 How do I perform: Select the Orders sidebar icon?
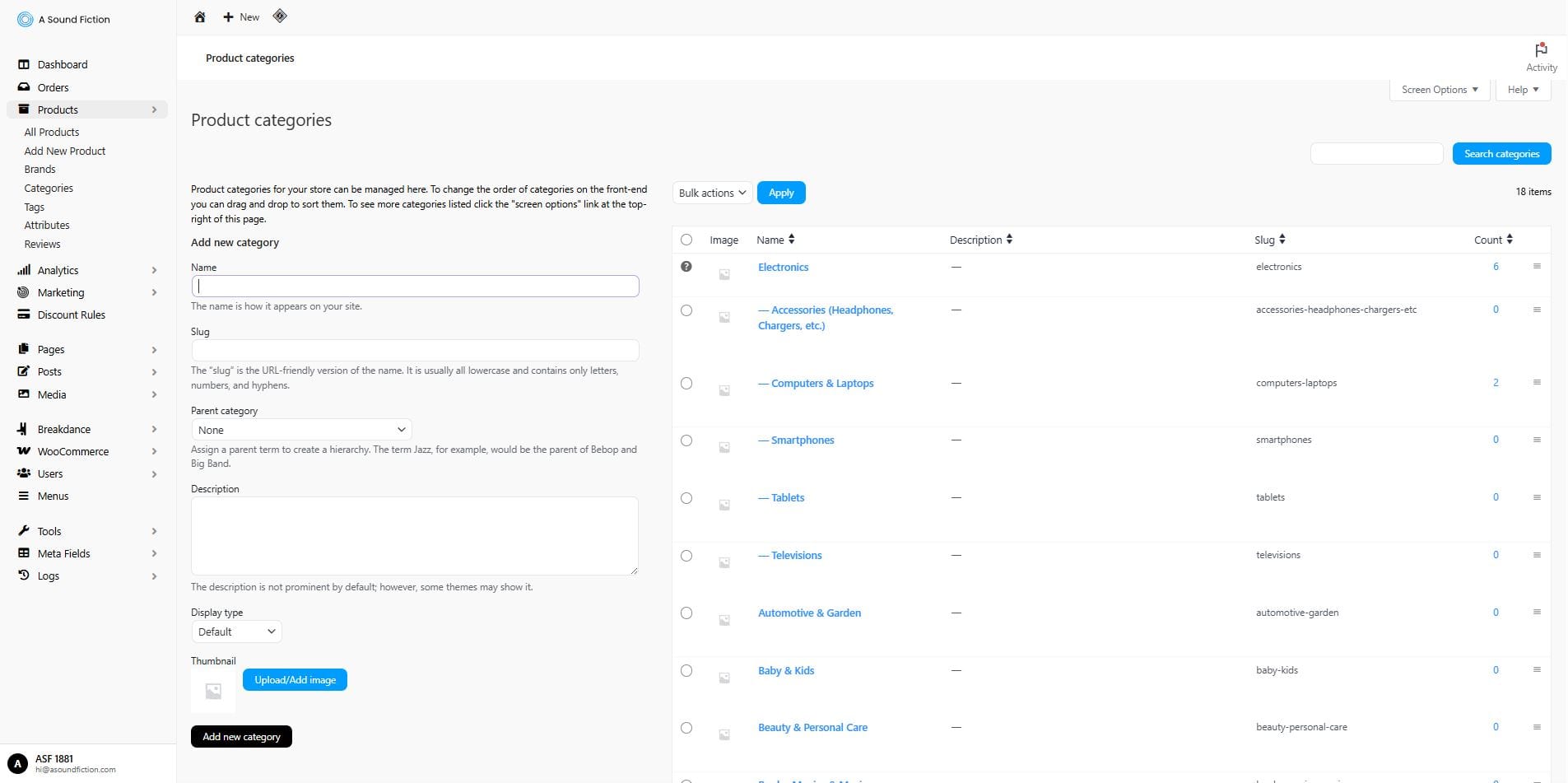(x=24, y=87)
